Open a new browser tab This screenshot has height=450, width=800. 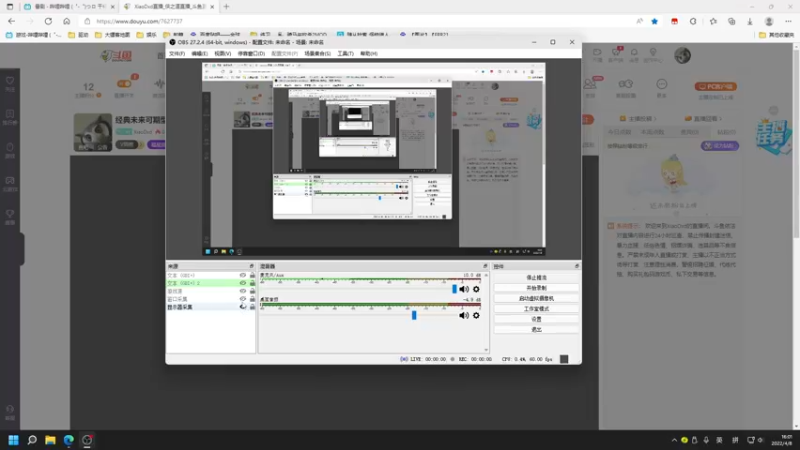coord(227,7)
